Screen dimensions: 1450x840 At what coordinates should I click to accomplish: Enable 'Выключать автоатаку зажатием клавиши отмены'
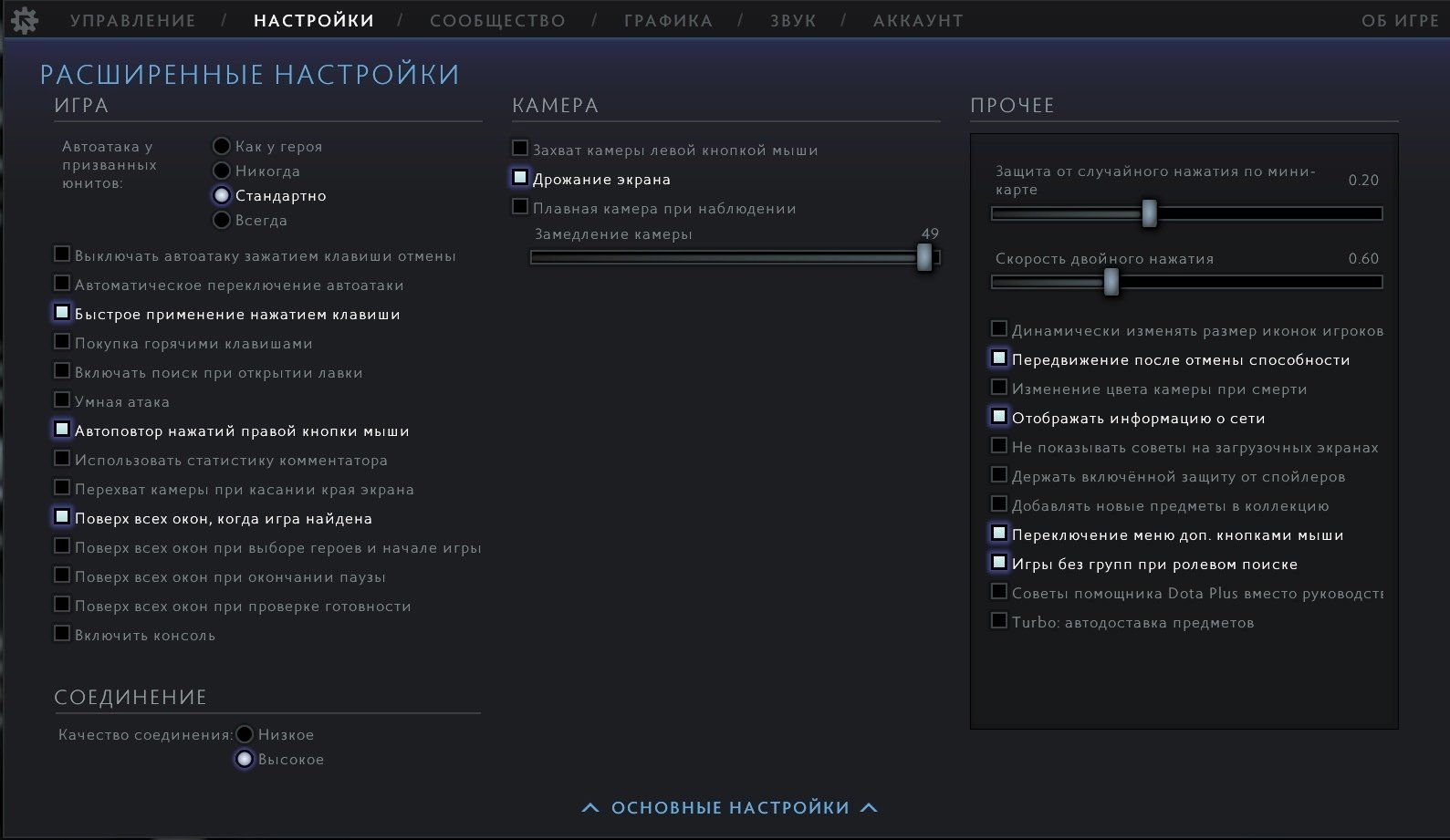[x=62, y=254]
